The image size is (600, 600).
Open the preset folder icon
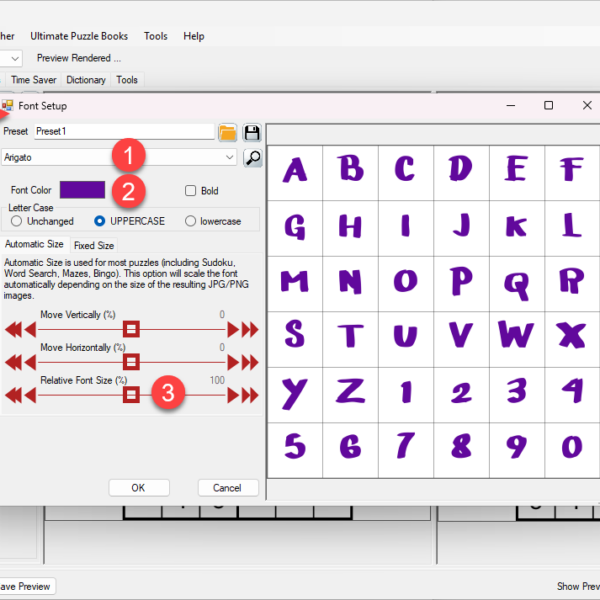click(x=227, y=132)
